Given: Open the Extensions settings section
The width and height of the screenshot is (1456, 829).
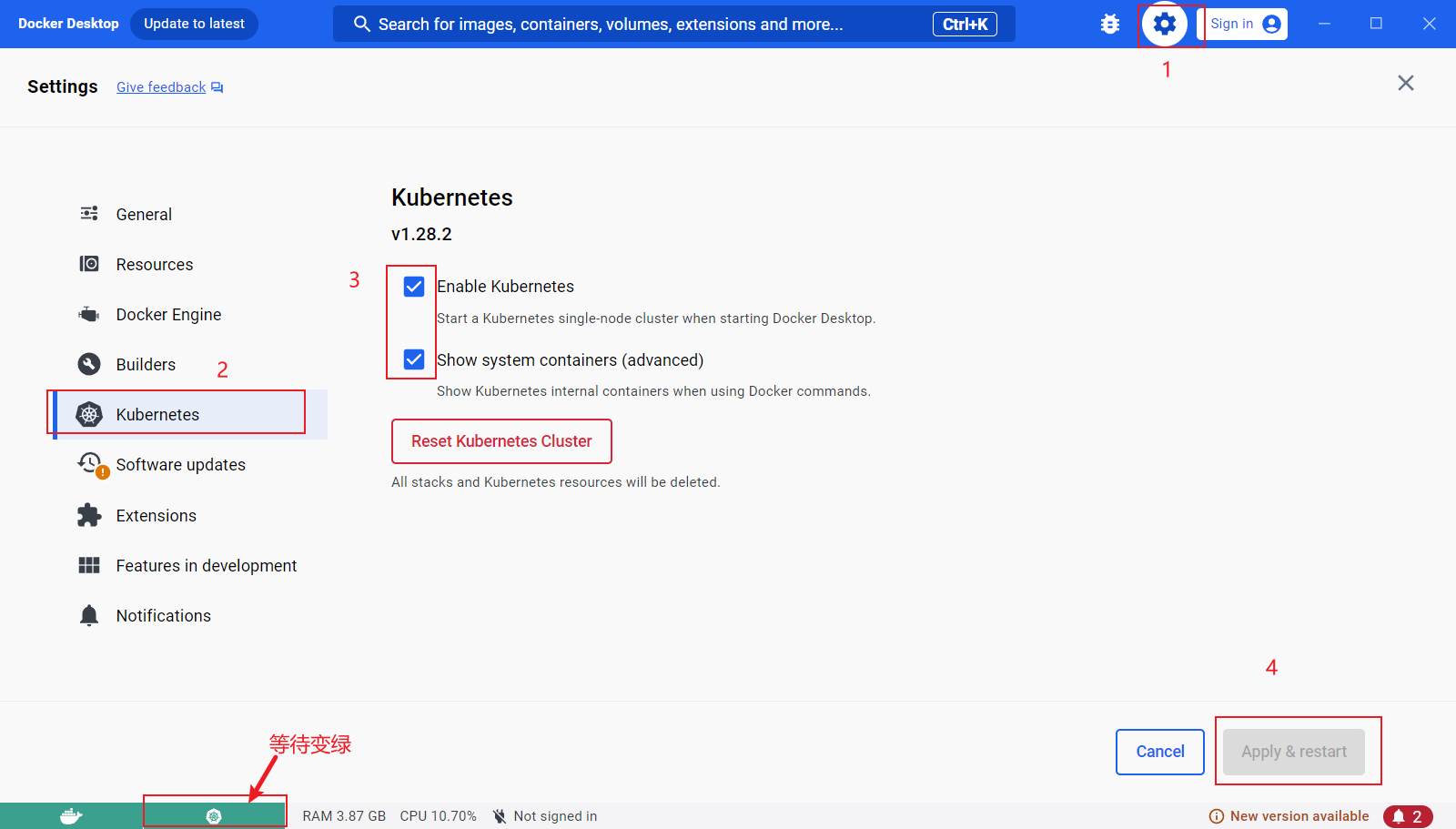Looking at the screenshot, I should pos(156,516).
